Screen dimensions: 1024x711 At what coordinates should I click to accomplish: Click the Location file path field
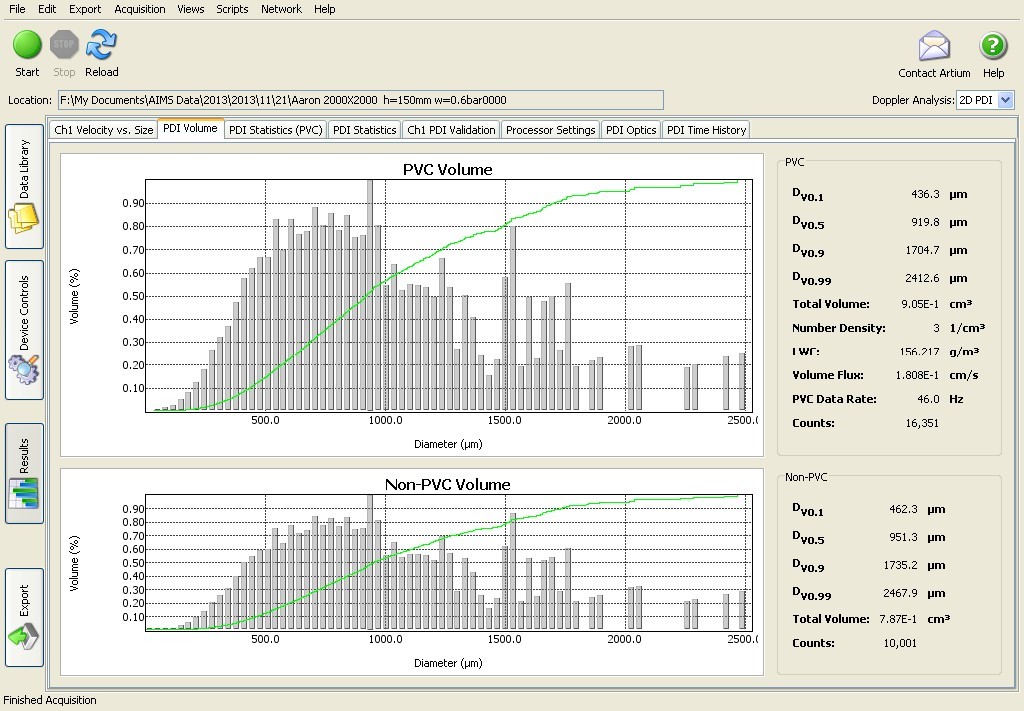pos(360,100)
